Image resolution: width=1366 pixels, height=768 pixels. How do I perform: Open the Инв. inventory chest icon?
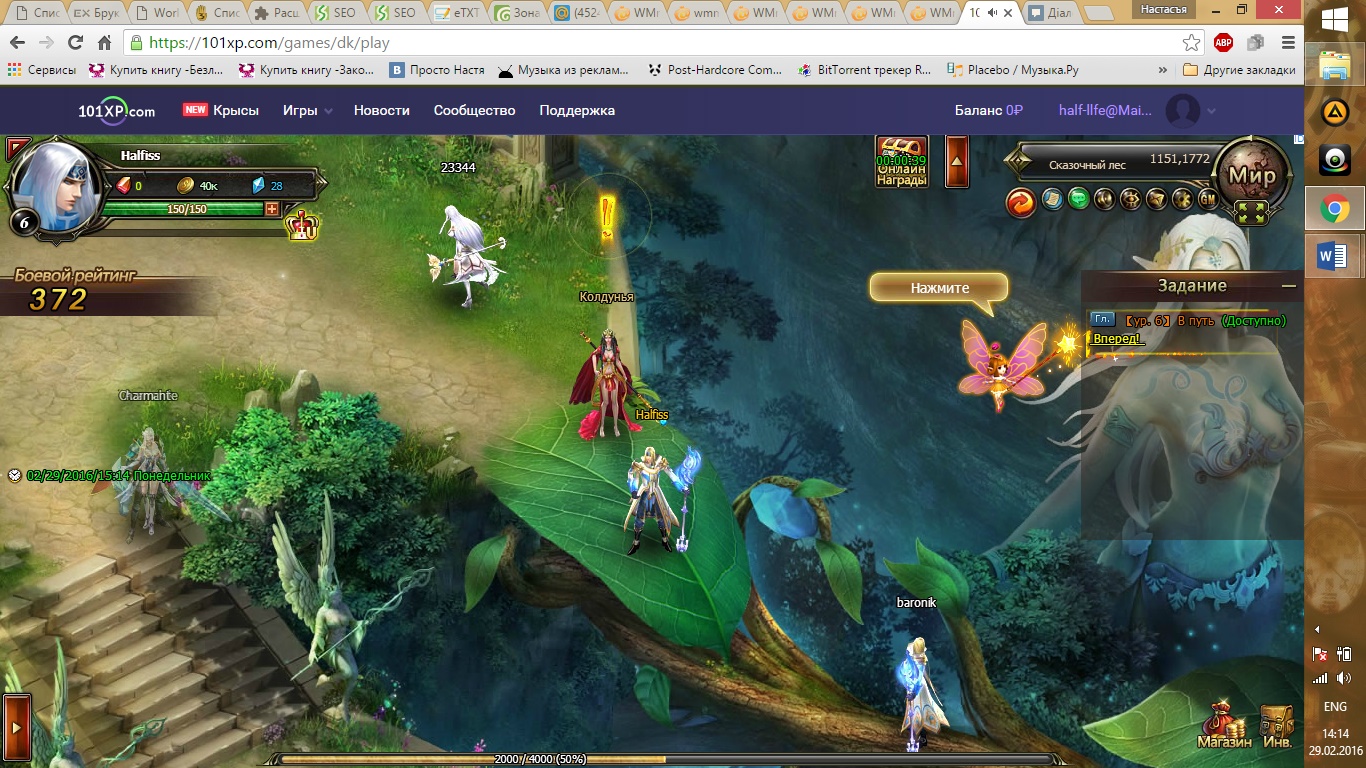pos(1277,727)
